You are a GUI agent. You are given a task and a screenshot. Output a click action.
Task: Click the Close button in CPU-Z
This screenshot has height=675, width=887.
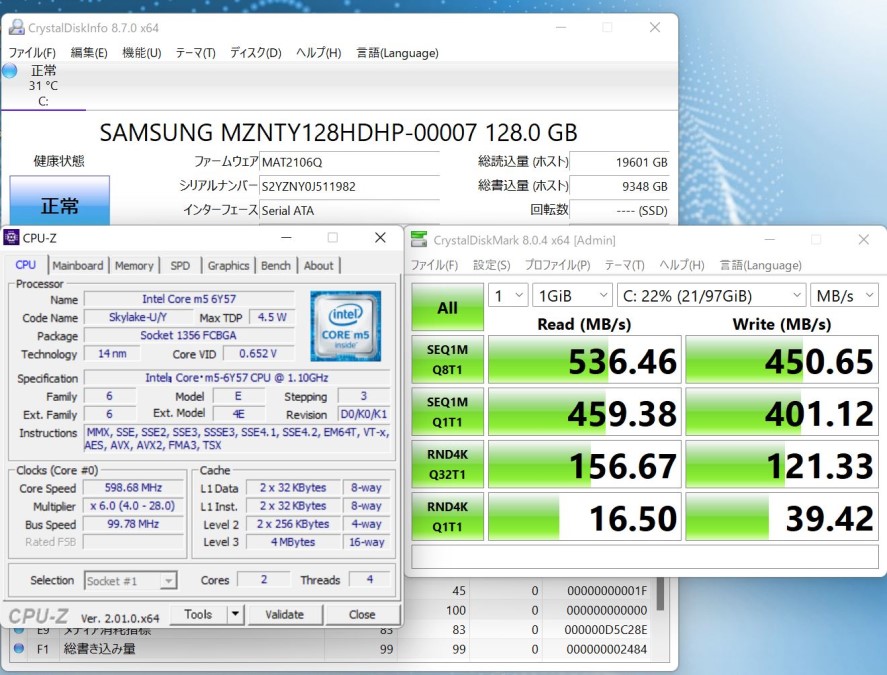tap(362, 614)
